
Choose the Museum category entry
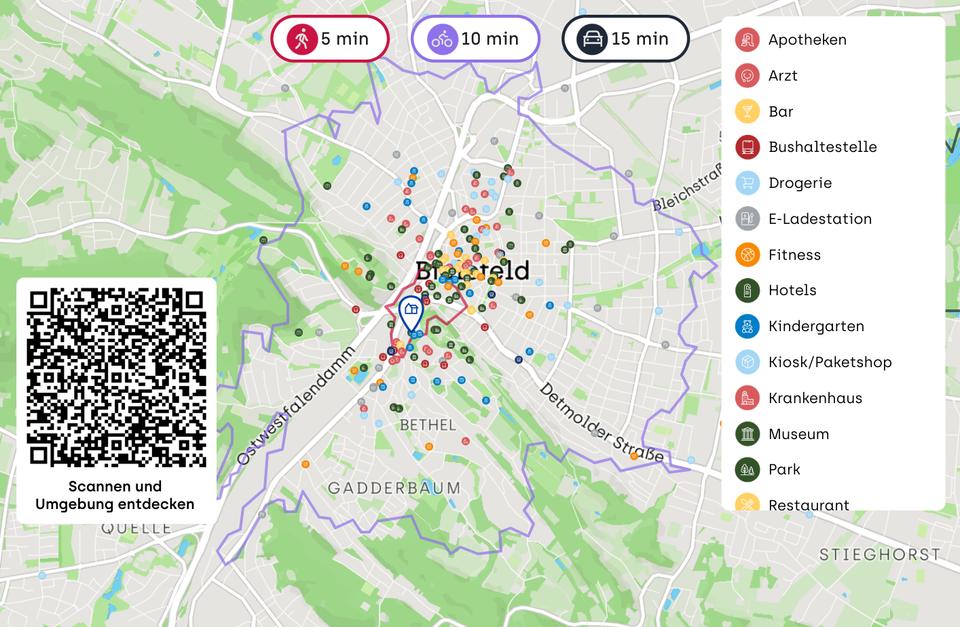pyautogui.click(x=798, y=434)
